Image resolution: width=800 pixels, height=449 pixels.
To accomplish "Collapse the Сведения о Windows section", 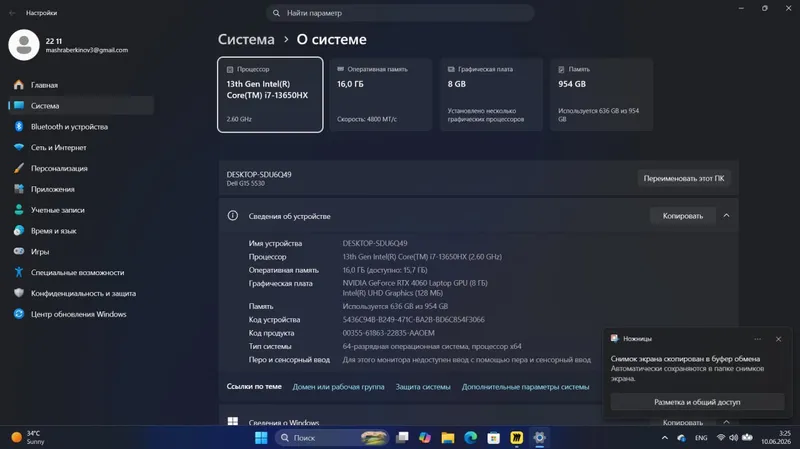I will click(727, 422).
